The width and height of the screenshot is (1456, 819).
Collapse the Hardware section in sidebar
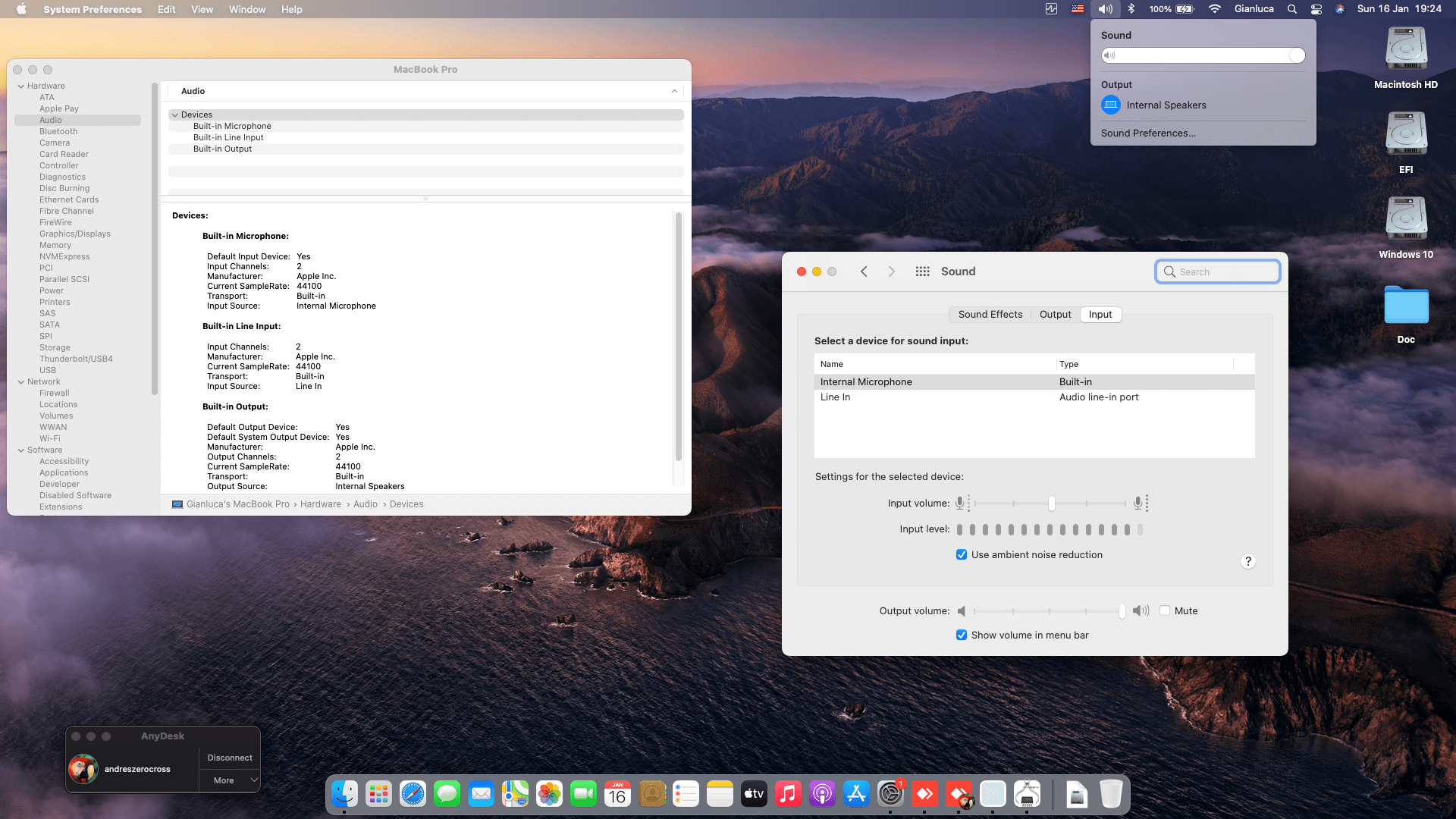[21, 86]
